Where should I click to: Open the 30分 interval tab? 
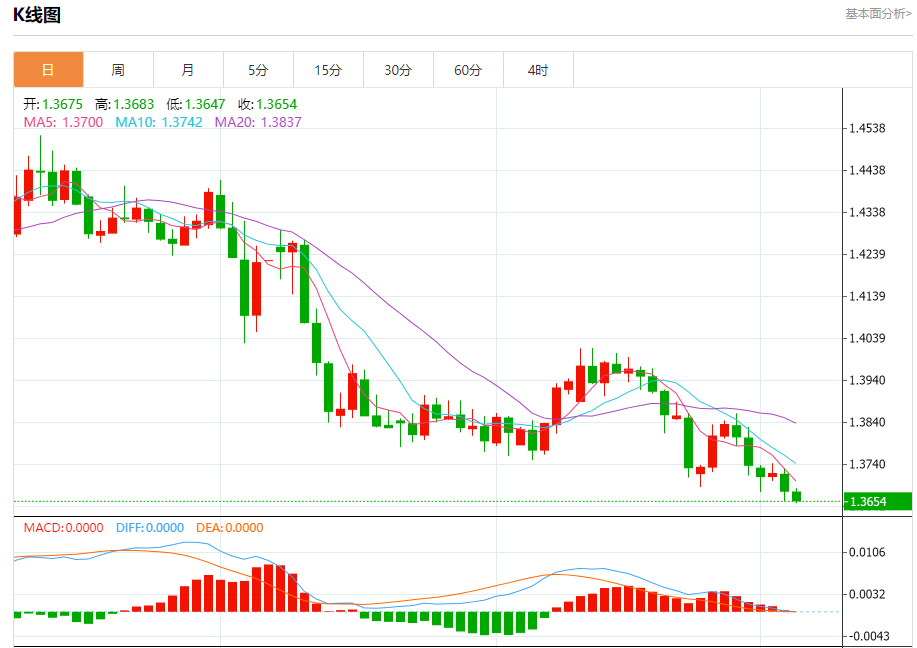(398, 70)
